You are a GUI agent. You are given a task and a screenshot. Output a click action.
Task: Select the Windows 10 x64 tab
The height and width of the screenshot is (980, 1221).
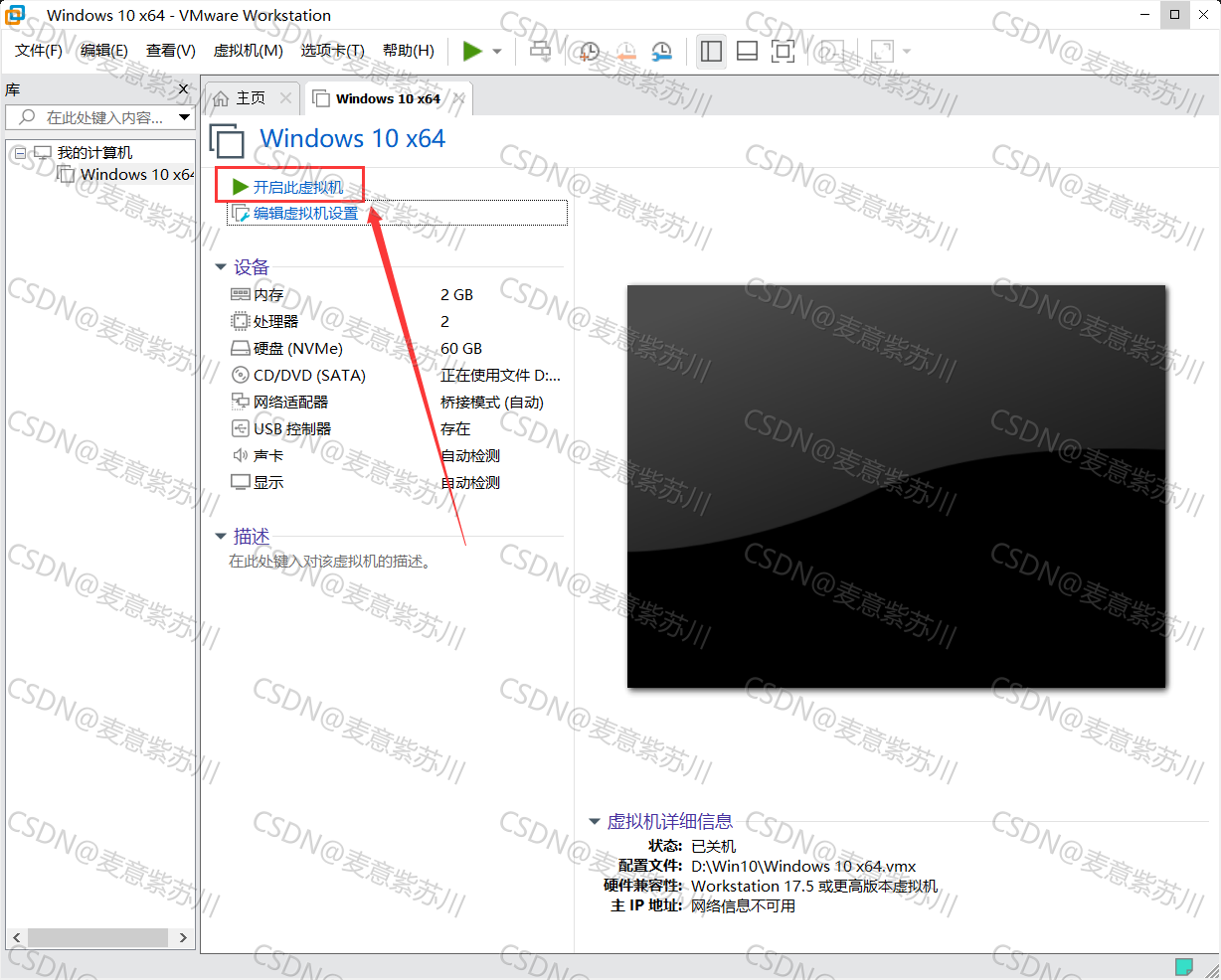pyautogui.click(x=388, y=99)
